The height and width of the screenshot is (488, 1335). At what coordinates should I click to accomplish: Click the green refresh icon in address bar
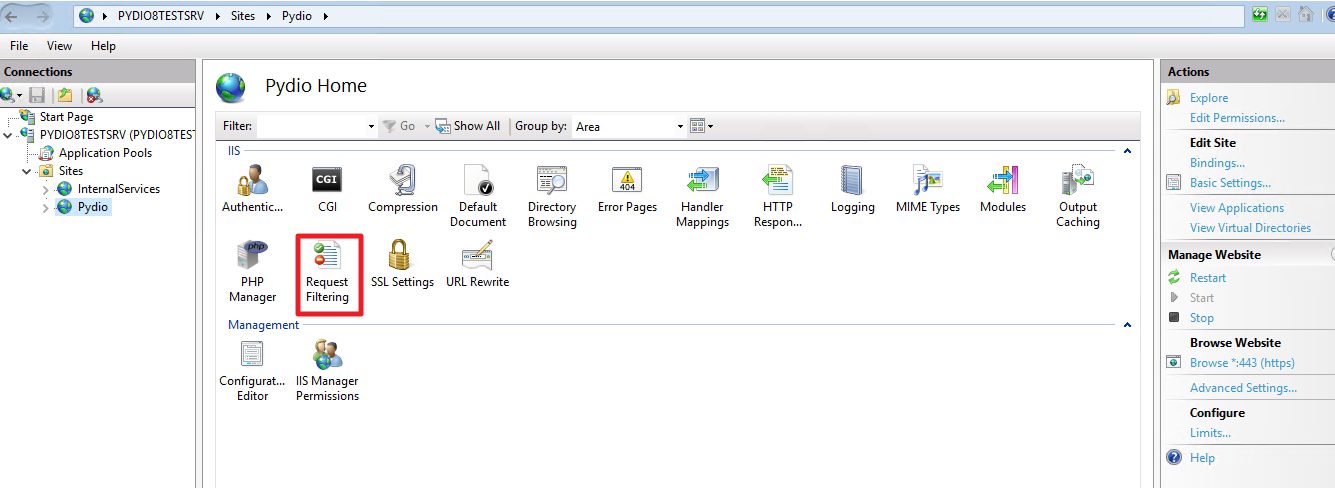tap(1260, 15)
